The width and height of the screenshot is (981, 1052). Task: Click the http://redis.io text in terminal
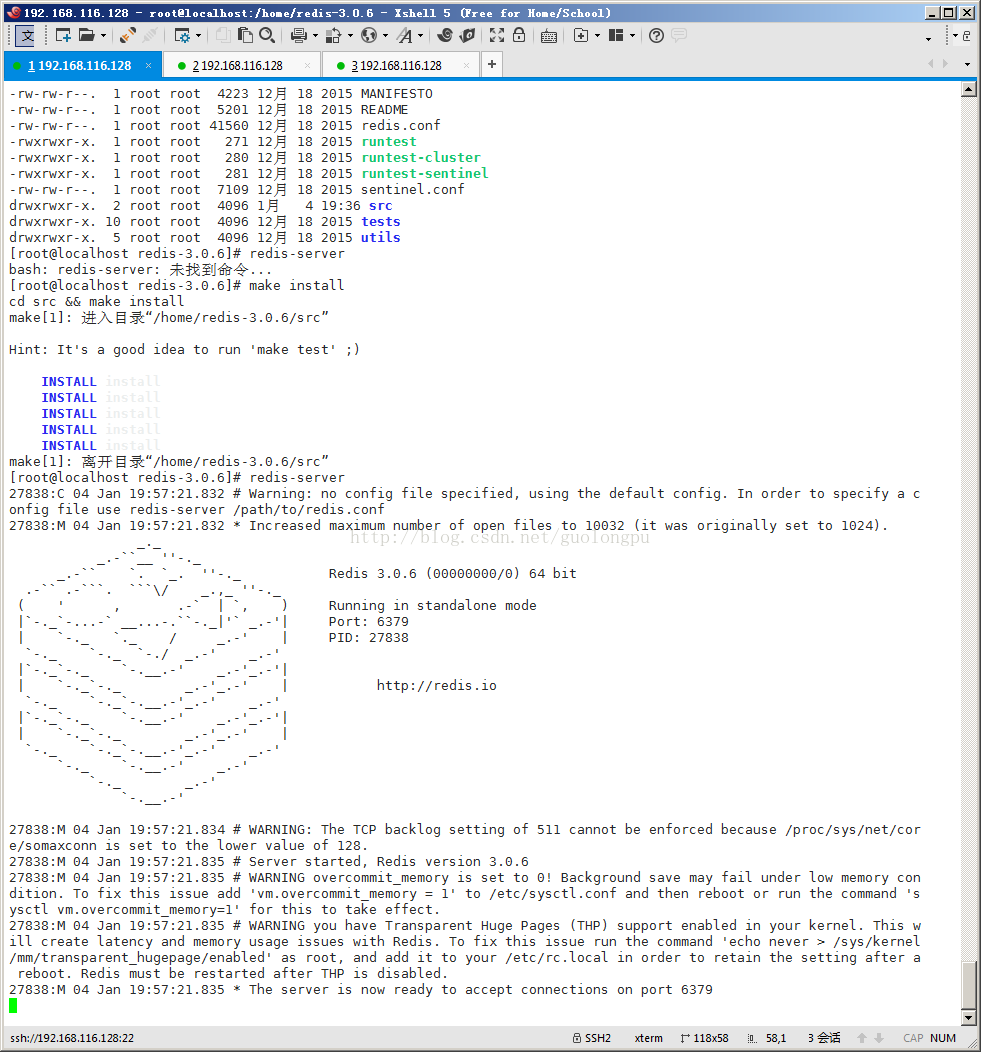coord(436,685)
